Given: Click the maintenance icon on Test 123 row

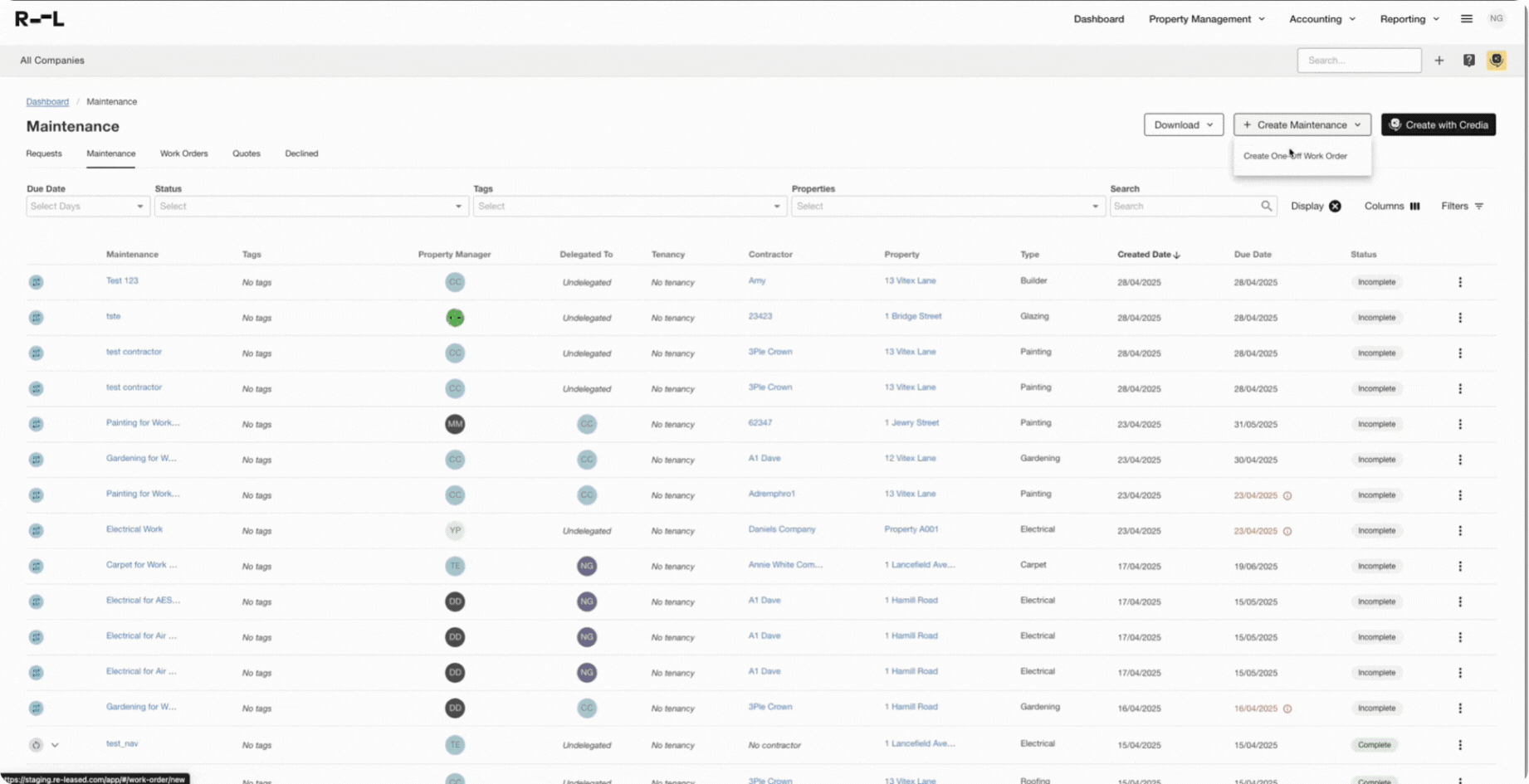Looking at the screenshot, I should (x=36, y=282).
